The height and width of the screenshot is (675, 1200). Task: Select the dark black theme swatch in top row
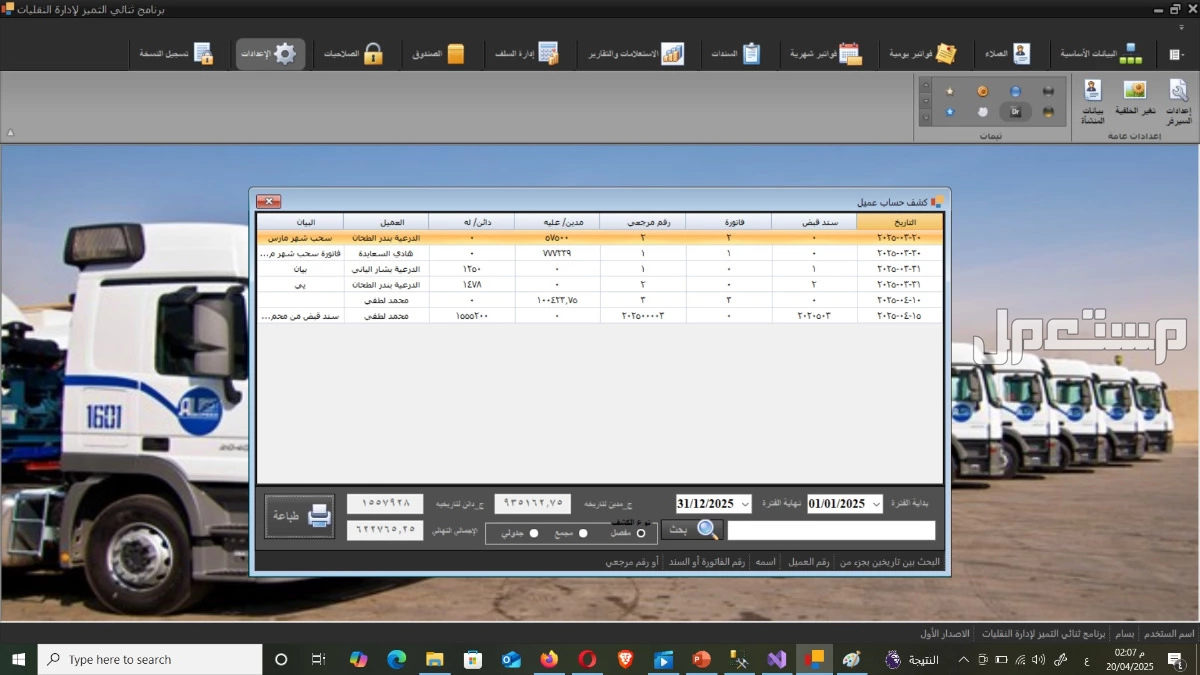pyautogui.click(x=1048, y=91)
